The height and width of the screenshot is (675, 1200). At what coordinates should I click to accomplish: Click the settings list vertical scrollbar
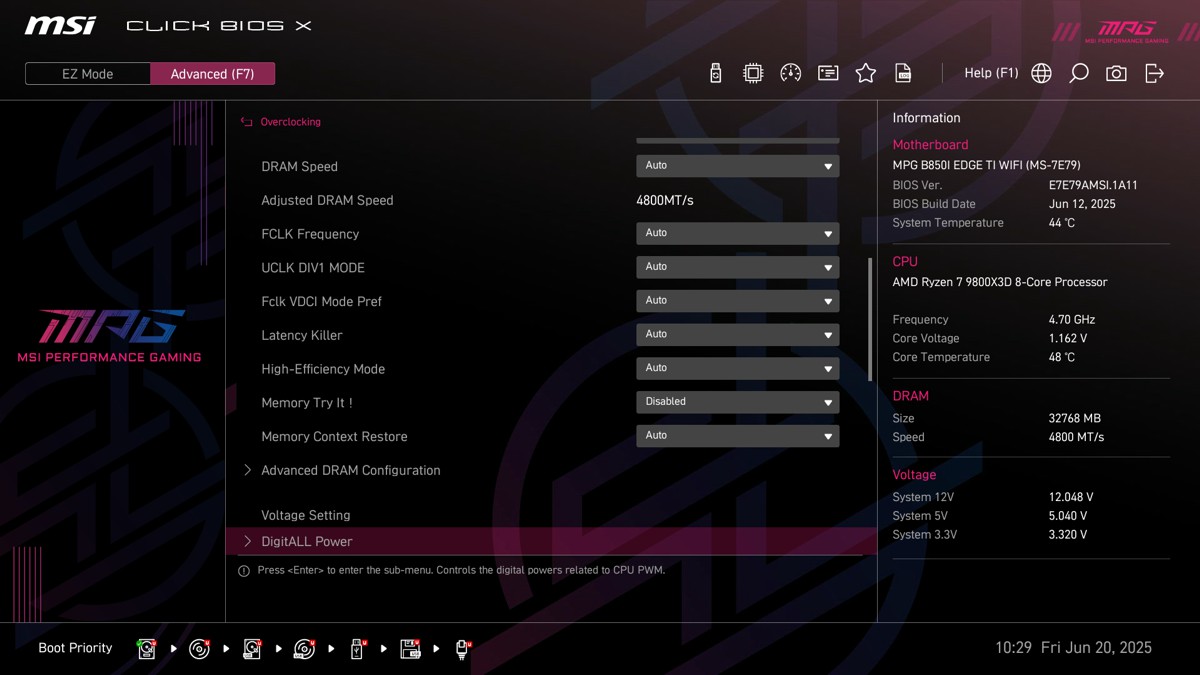click(870, 319)
